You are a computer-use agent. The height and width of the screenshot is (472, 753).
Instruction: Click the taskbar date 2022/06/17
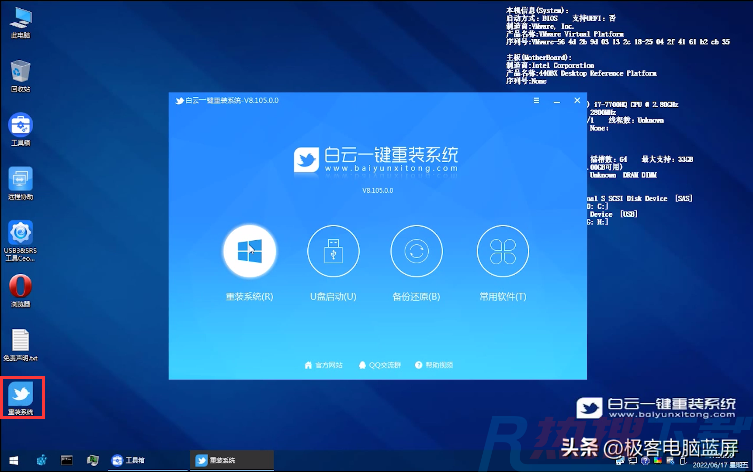(710, 465)
